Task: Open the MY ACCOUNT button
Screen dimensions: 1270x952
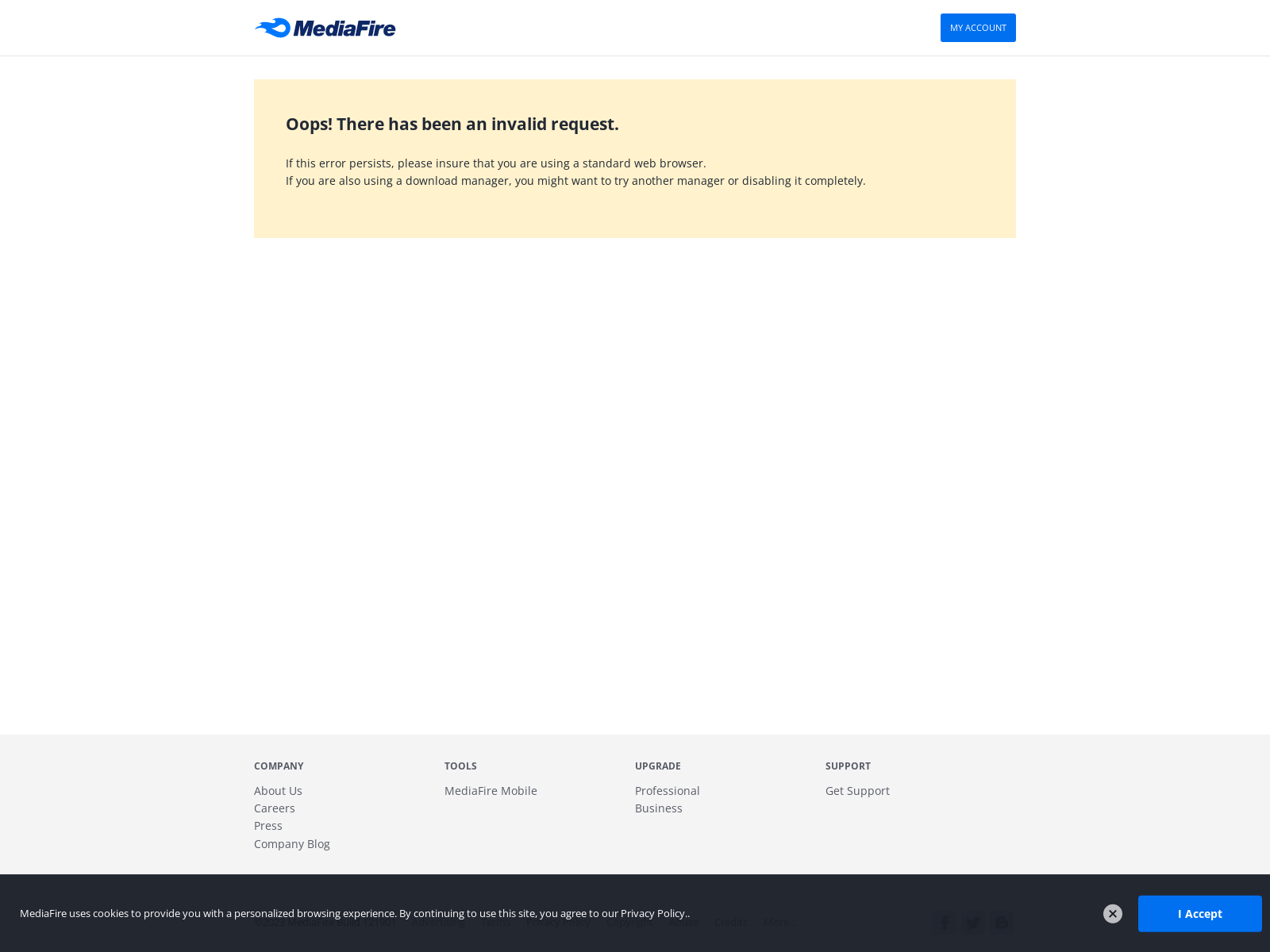Action: coord(978,28)
